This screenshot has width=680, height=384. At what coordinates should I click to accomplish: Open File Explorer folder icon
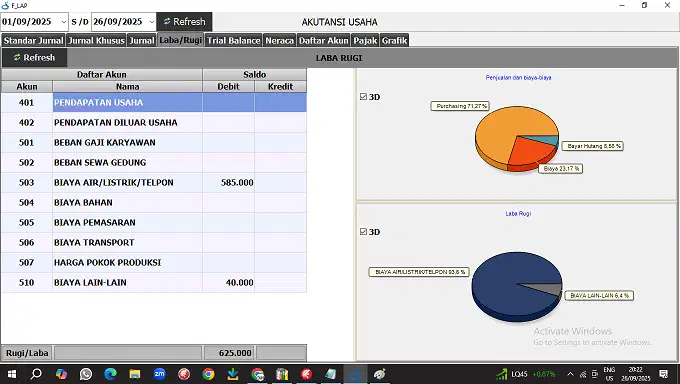click(135, 374)
